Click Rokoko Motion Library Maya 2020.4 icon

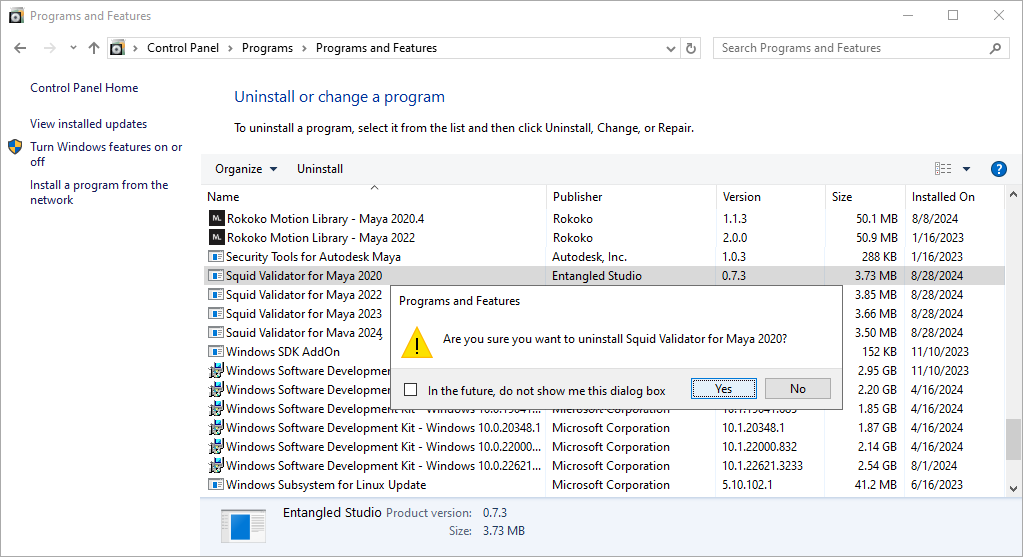(216, 218)
